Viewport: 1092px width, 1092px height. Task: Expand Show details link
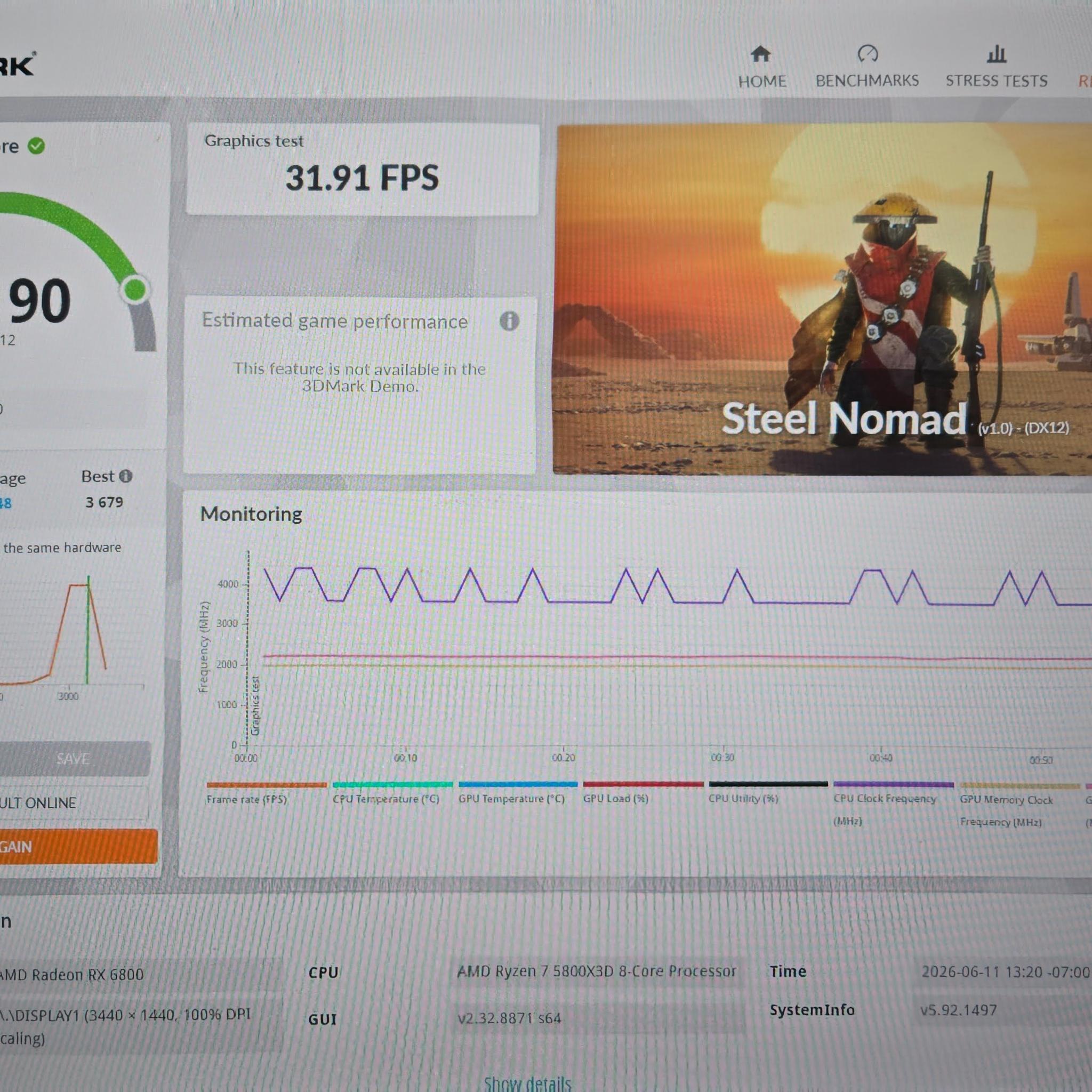point(527,1083)
